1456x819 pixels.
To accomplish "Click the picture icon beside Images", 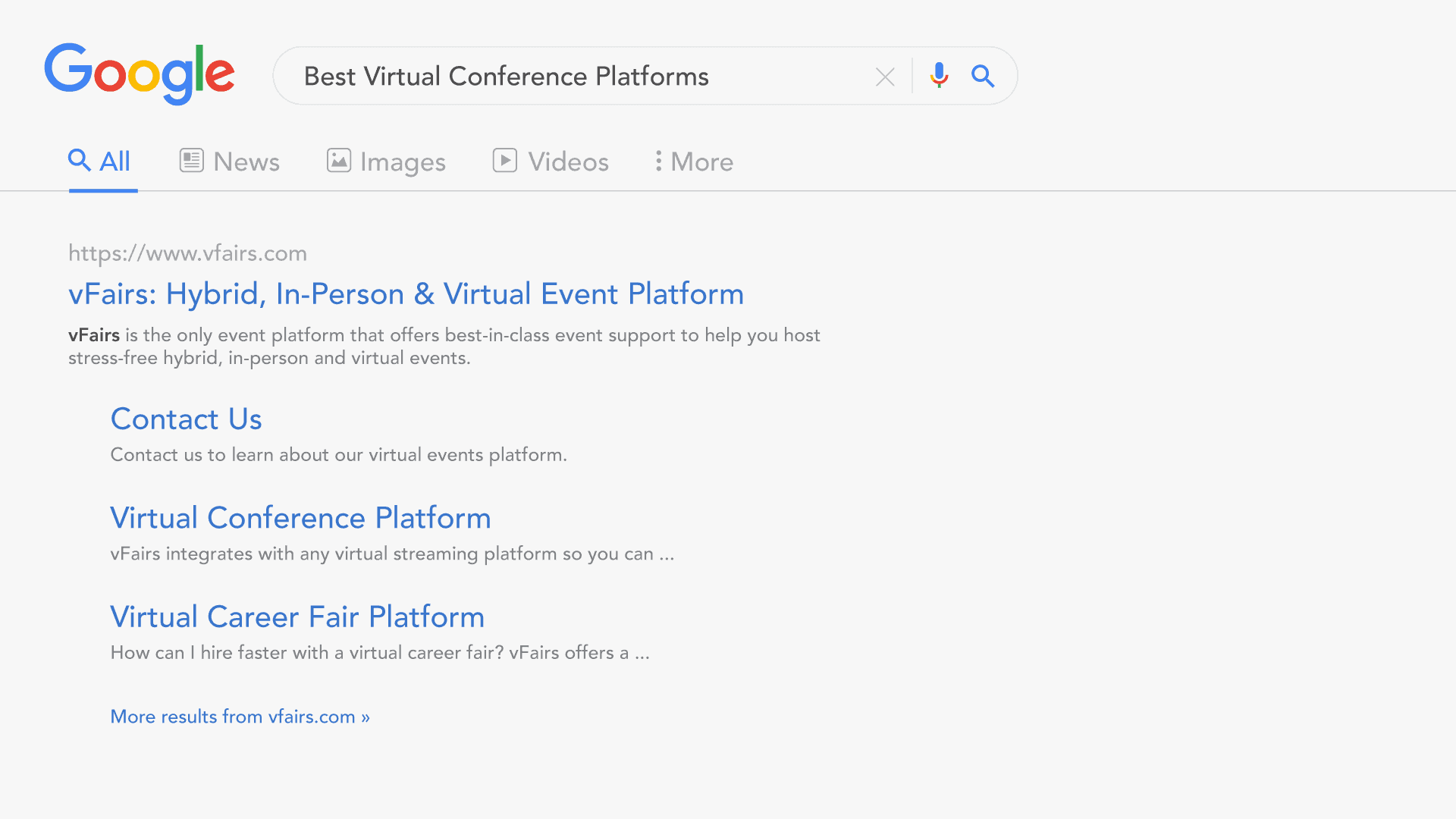I will pos(339,160).
